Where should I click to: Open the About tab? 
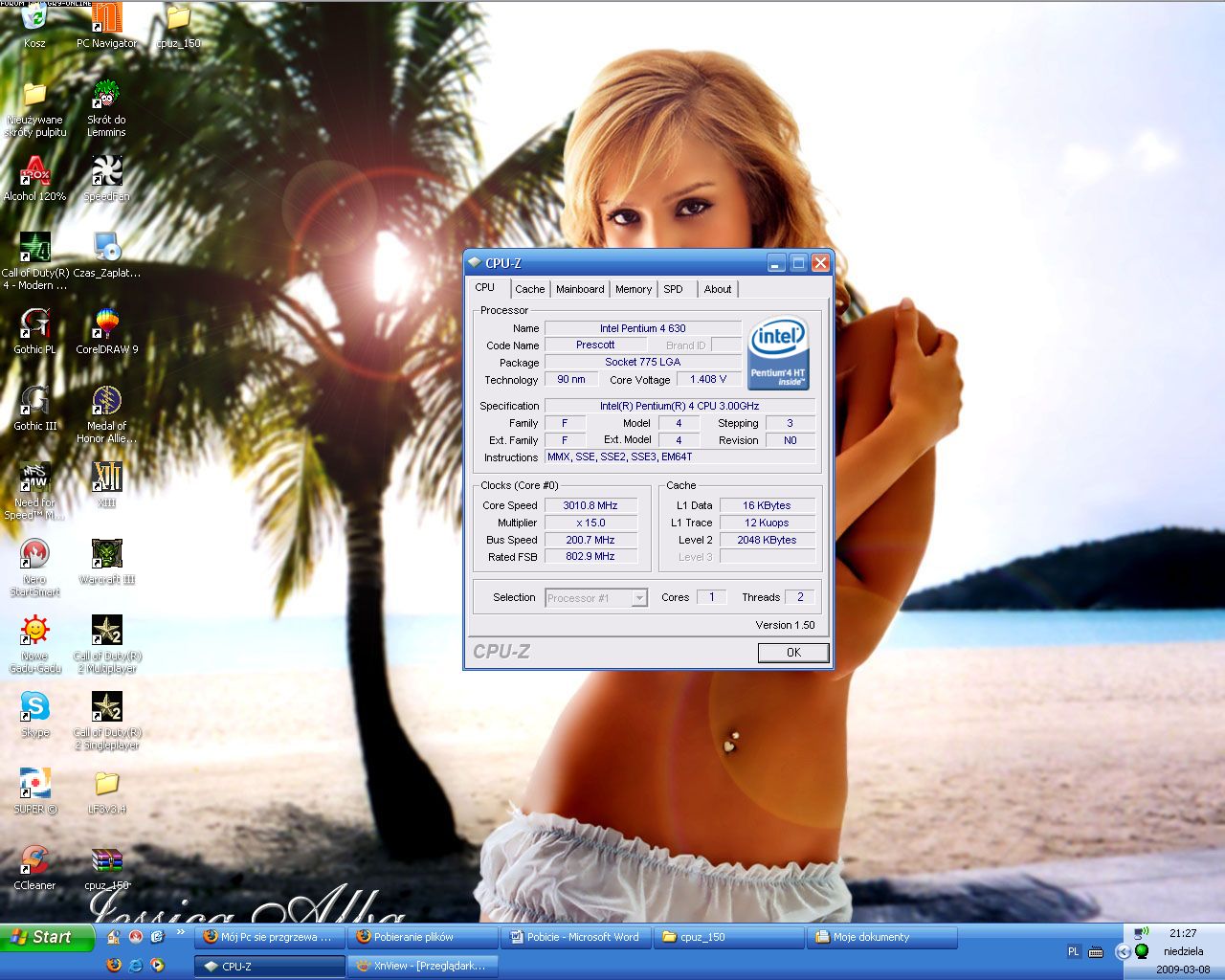click(718, 289)
